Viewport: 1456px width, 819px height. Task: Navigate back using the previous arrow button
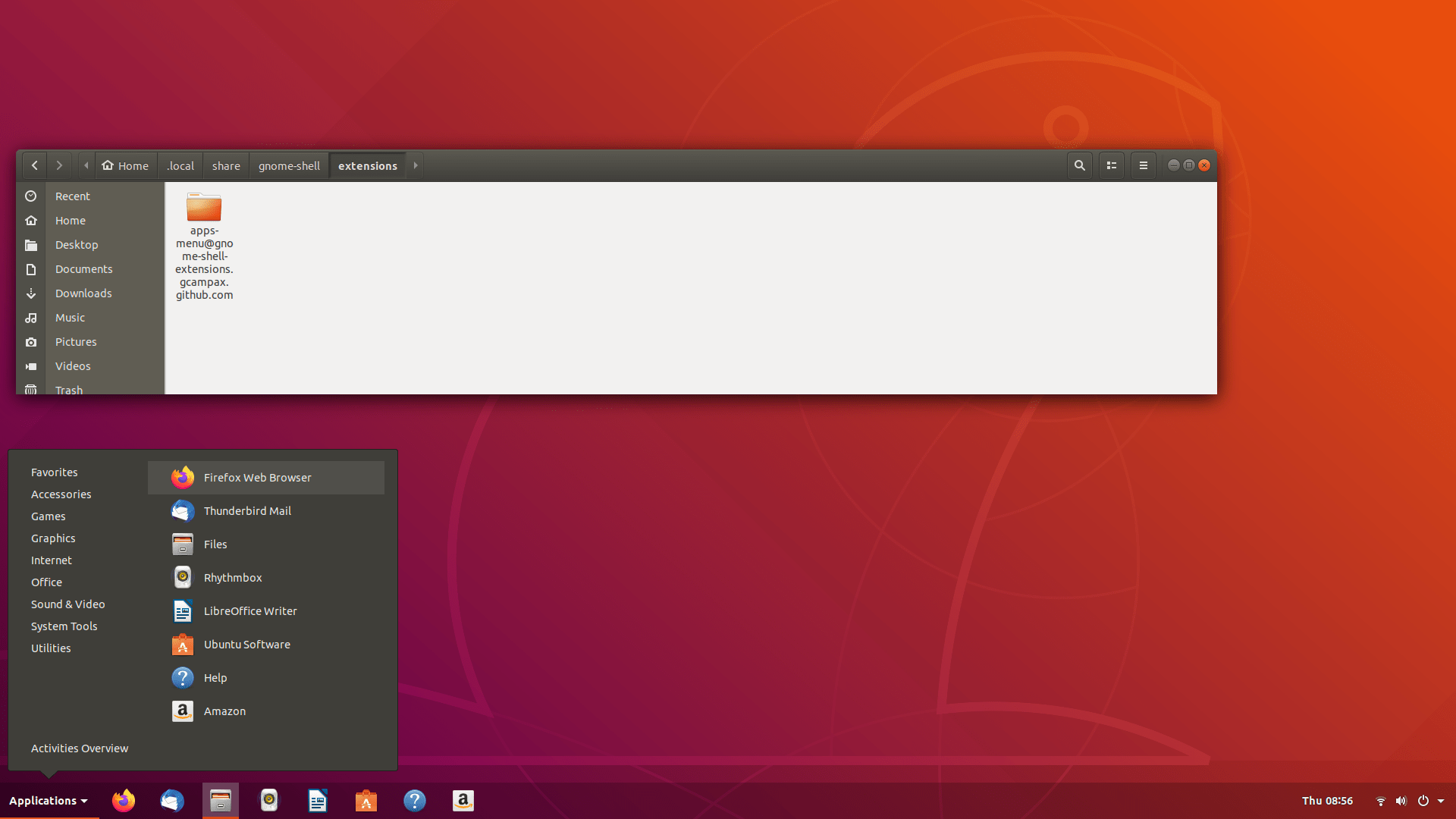tap(35, 165)
